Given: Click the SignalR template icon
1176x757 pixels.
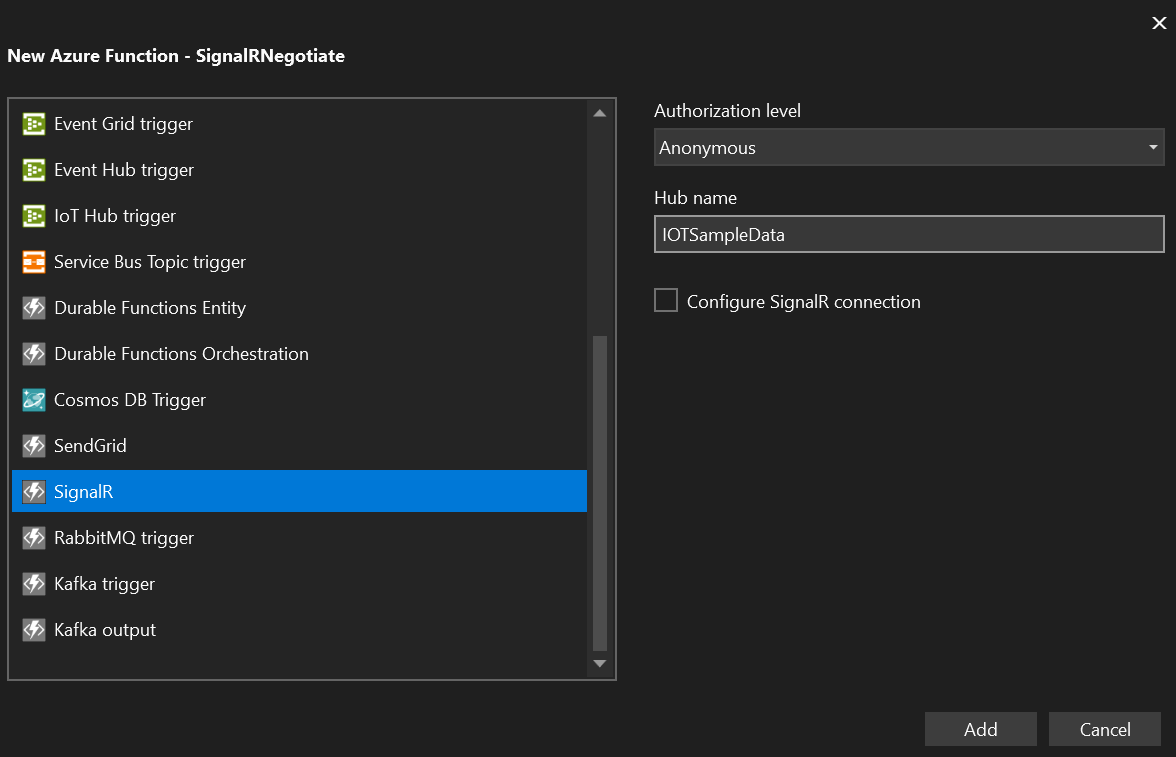Looking at the screenshot, I should pos(34,491).
